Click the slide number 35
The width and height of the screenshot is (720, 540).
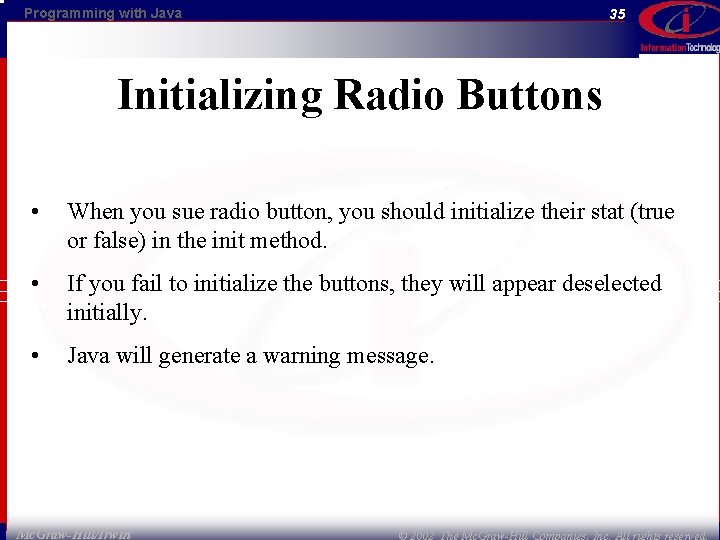(618, 14)
